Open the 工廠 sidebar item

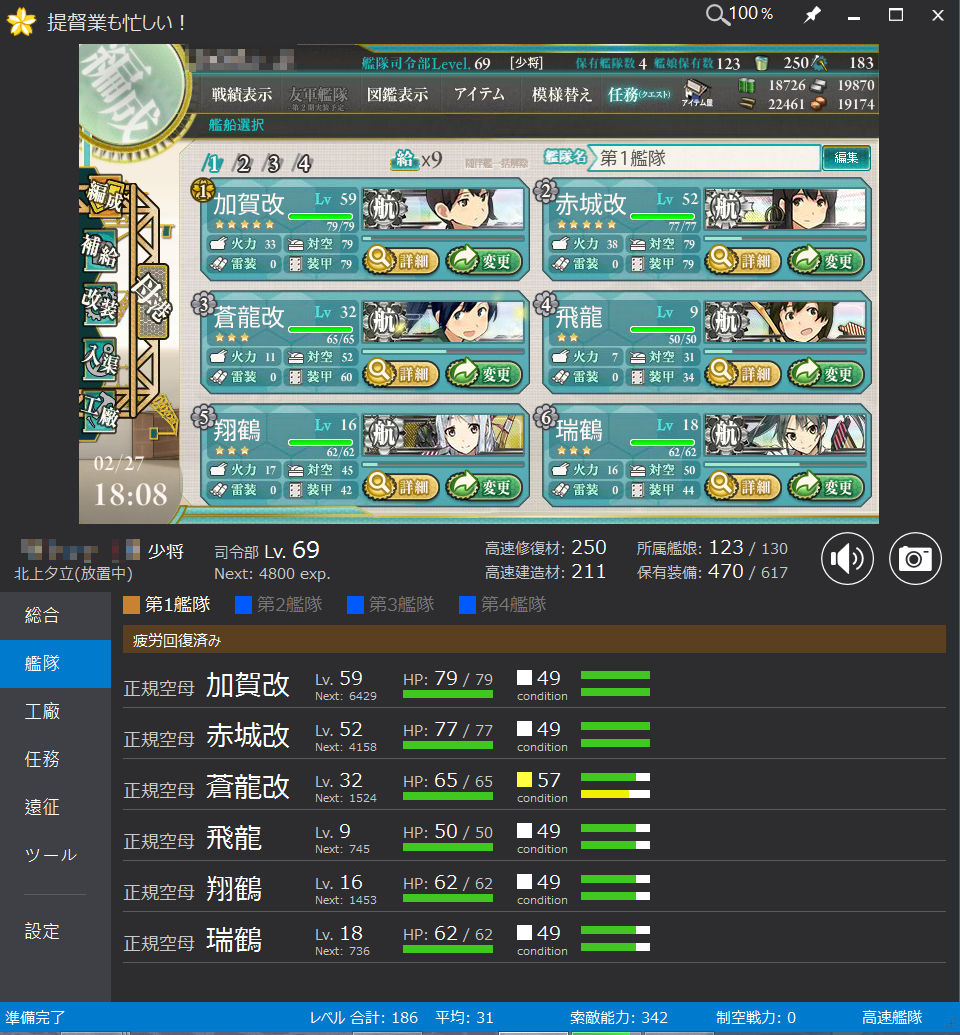[55, 712]
